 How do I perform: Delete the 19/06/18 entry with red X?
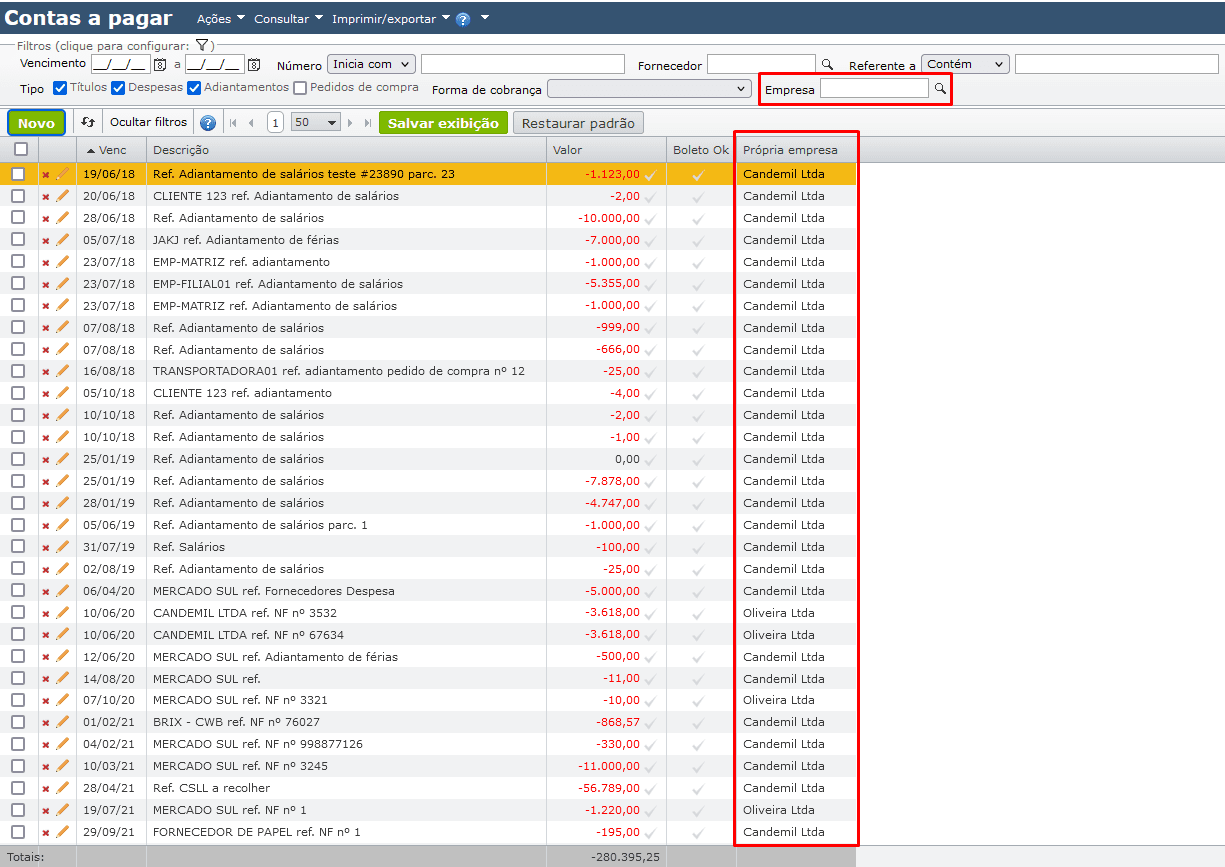pos(45,175)
